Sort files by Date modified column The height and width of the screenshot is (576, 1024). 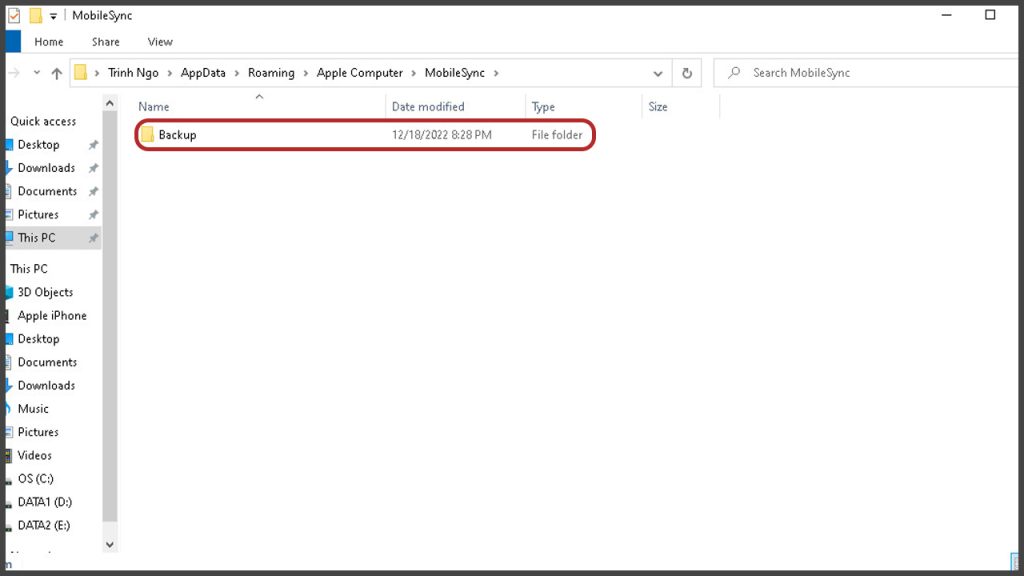[428, 107]
